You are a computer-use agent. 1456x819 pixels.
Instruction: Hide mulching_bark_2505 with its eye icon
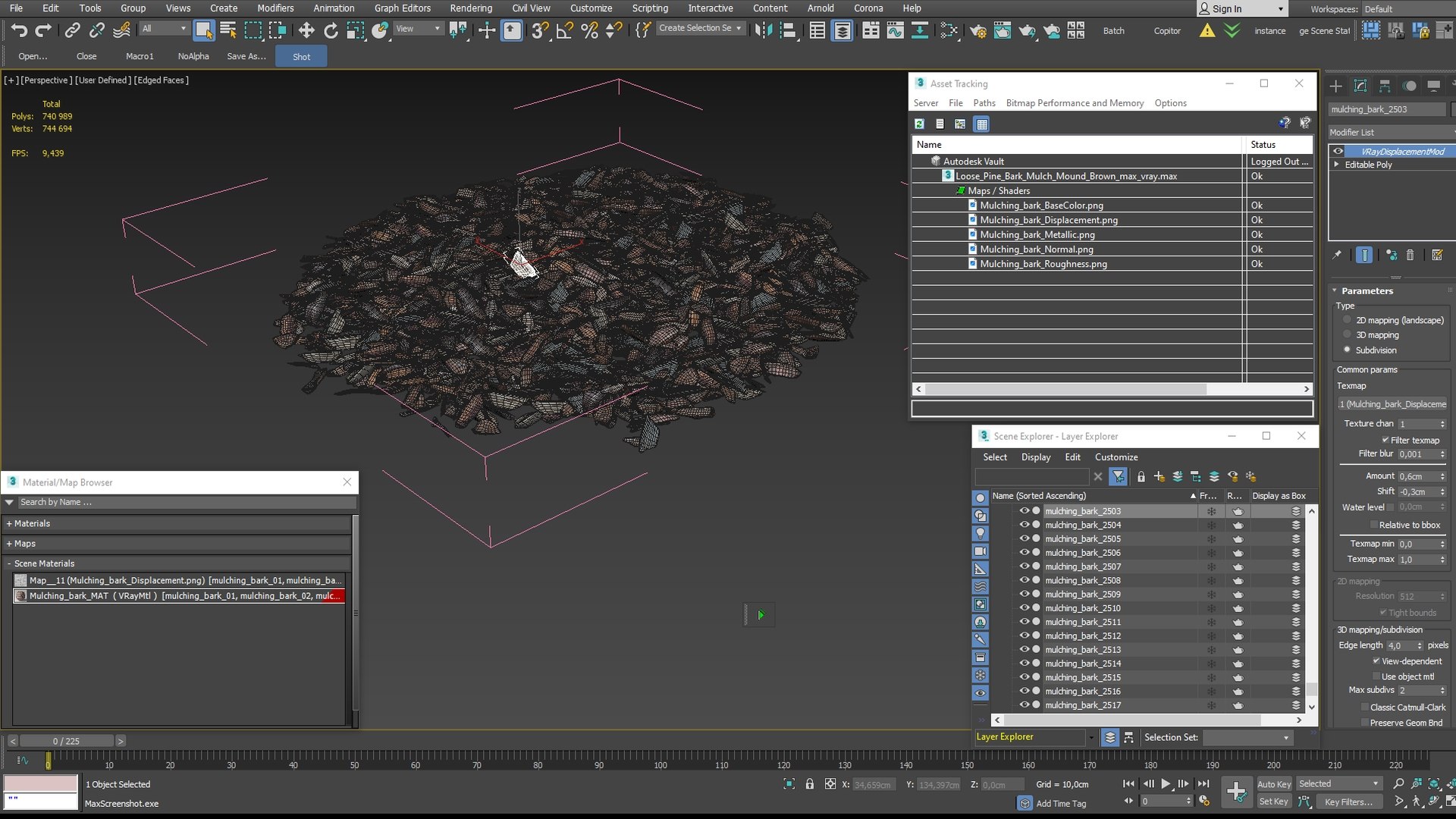click(x=1024, y=538)
